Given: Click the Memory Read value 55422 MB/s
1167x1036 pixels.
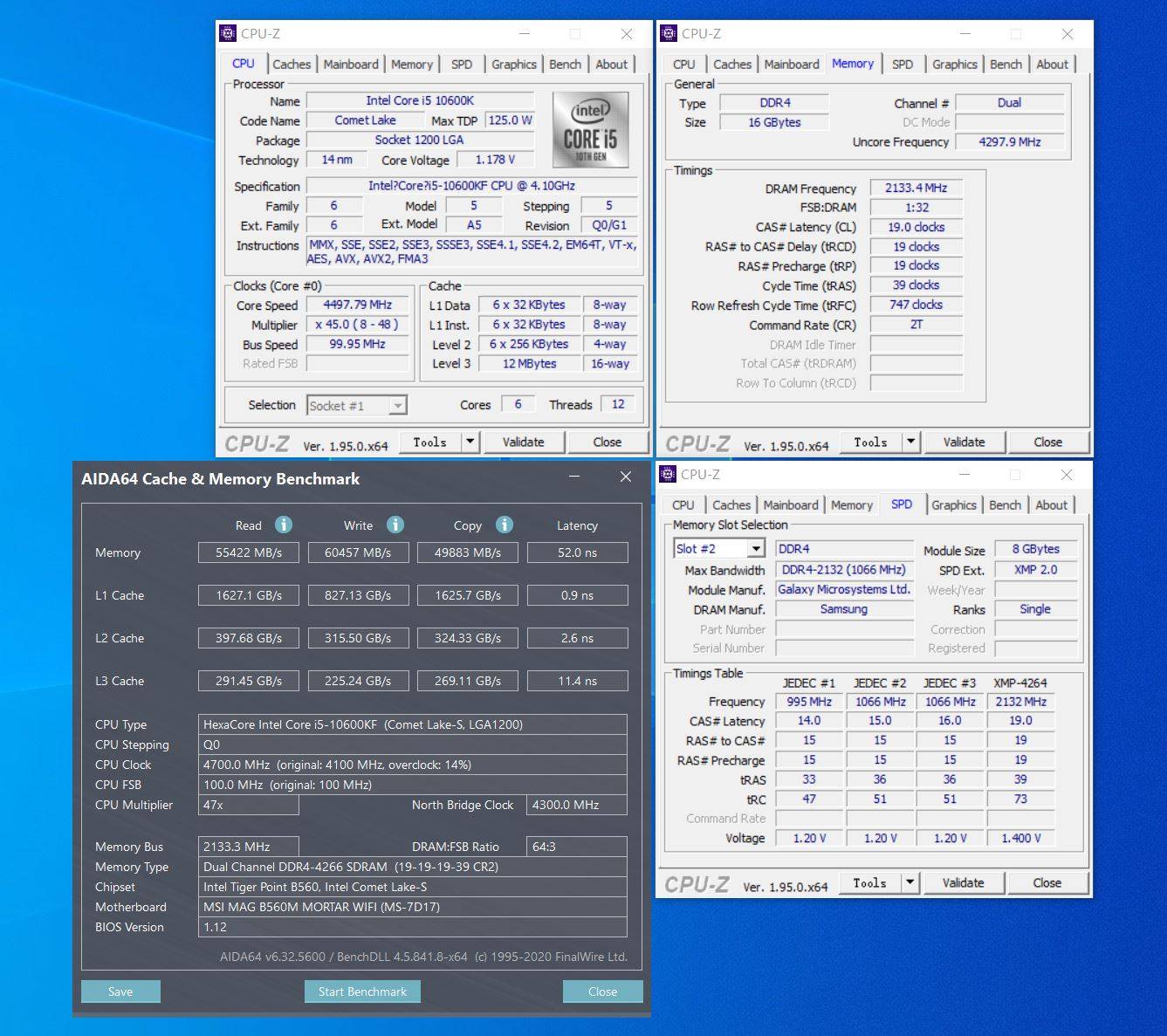Looking at the screenshot, I should pos(249,552).
